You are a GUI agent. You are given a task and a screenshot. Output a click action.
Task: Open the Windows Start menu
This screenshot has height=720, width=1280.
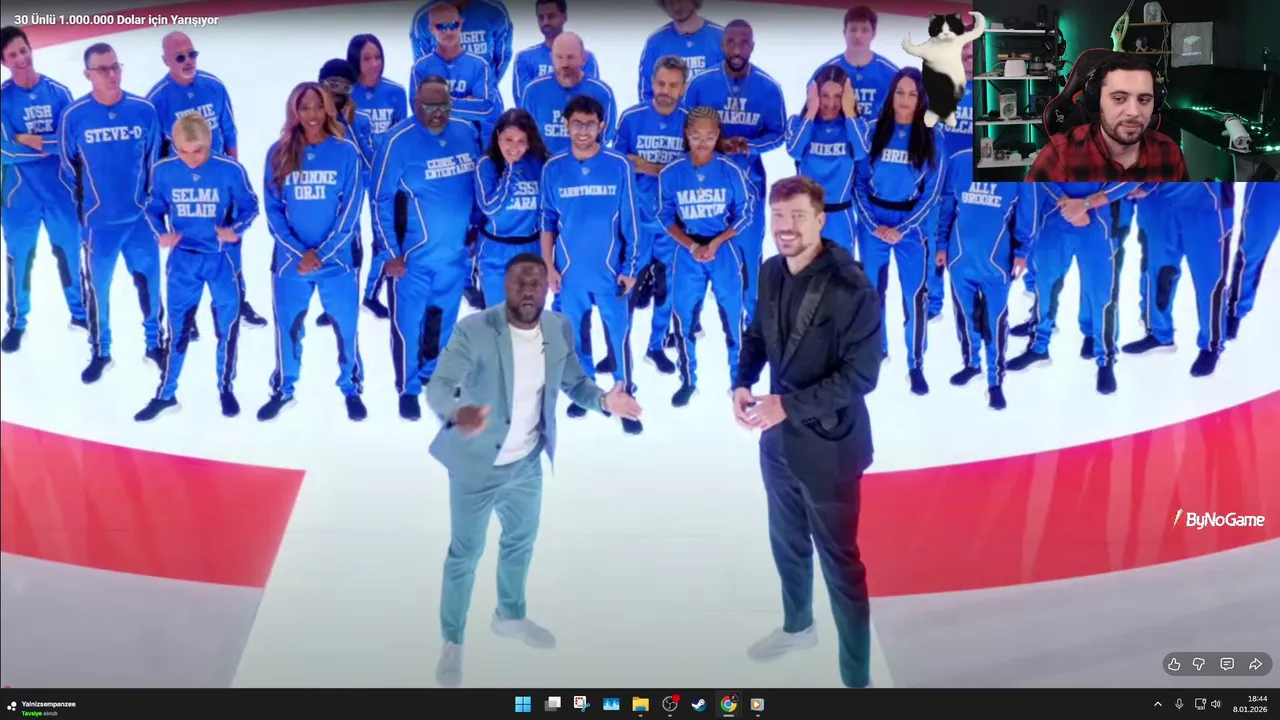[523, 704]
